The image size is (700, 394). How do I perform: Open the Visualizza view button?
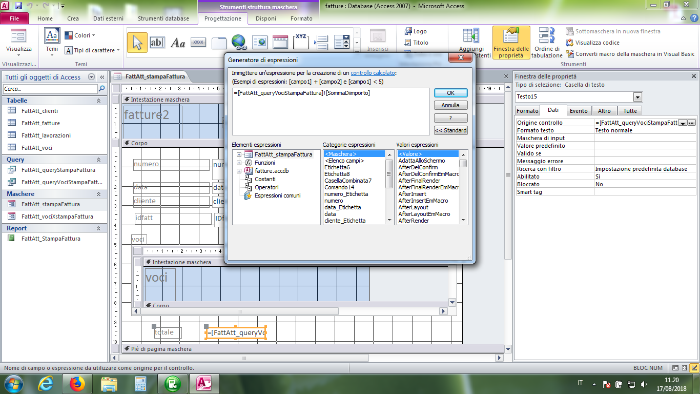pos(19,42)
